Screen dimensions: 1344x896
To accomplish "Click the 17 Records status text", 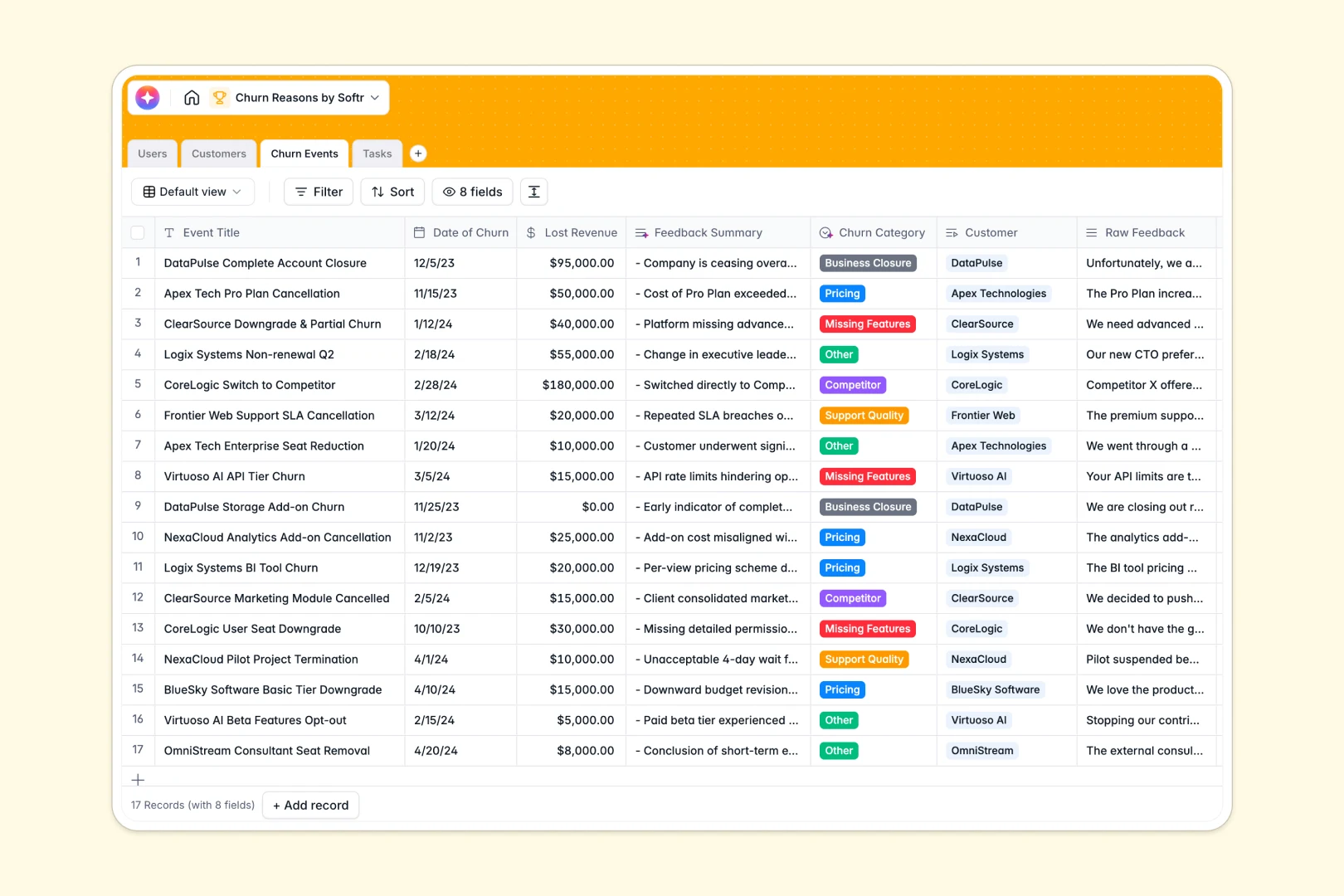I will tap(192, 806).
